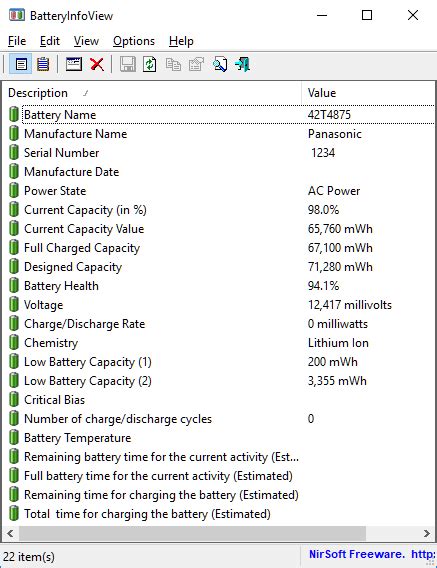Open the NirSoft Freeware link

point(372,554)
